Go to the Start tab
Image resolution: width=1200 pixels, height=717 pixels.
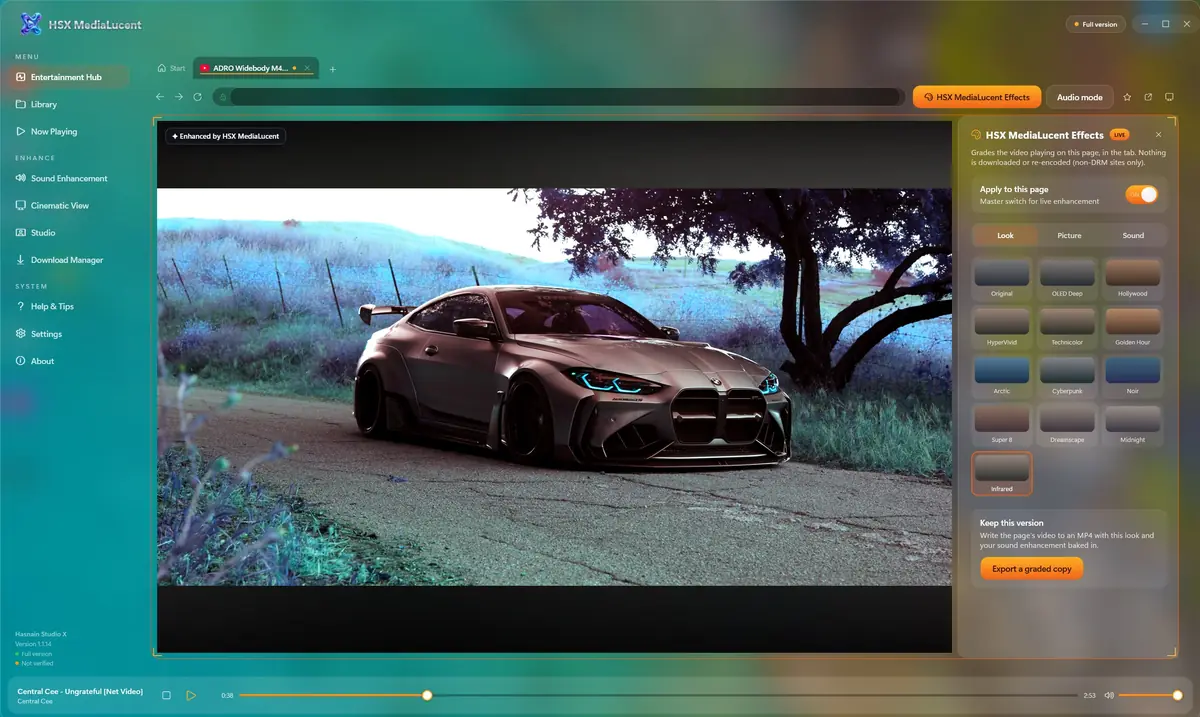coord(172,68)
